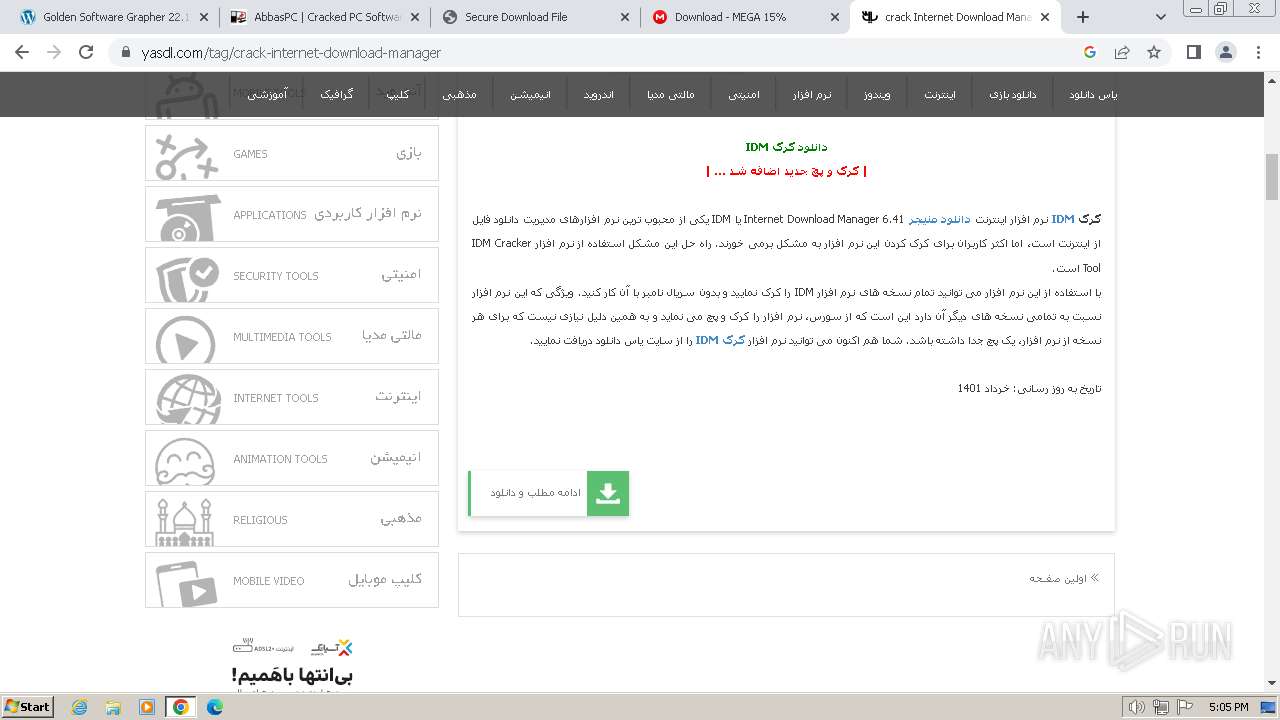Click the page vertical scrollbar thumb
The image size is (1280, 720).
(x=1271, y=177)
